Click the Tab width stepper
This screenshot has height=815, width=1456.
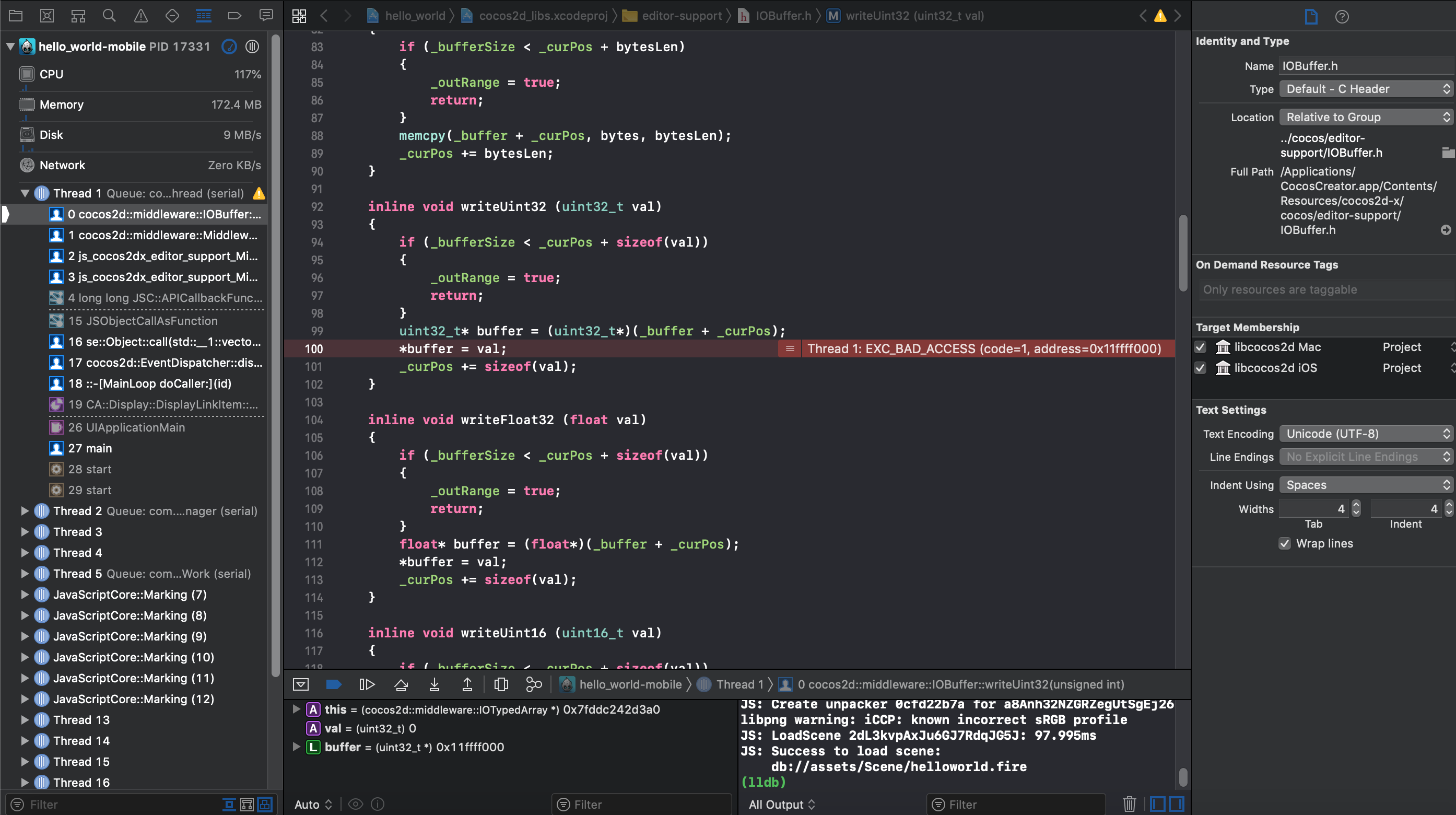(x=1356, y=508)
